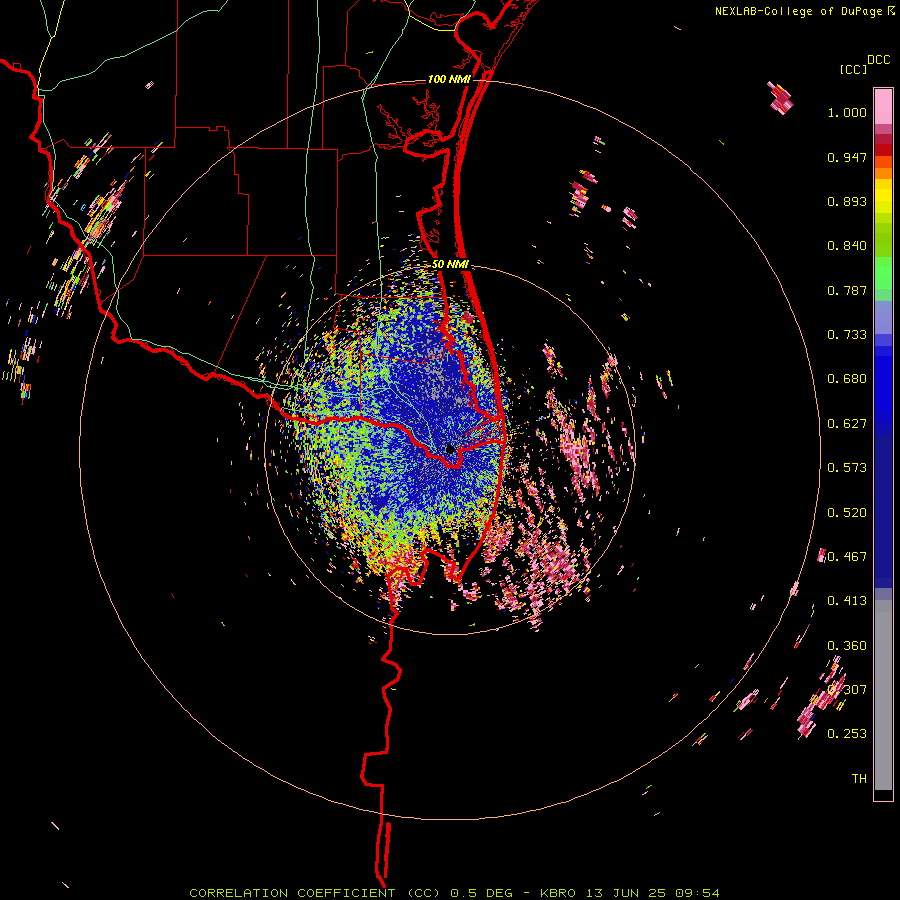Click the 50 NMI range ring label
Screen dimensions: 900x900
click(x=451, y=265)
